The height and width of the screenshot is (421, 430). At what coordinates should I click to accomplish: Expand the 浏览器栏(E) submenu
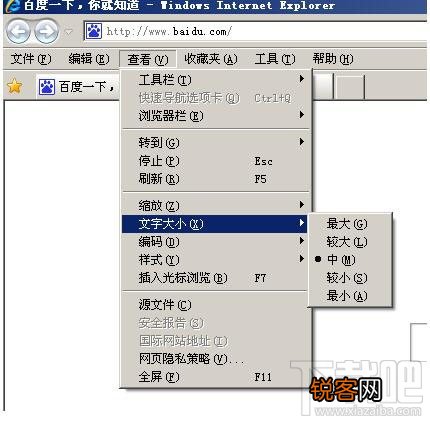(x=215, y=116)
